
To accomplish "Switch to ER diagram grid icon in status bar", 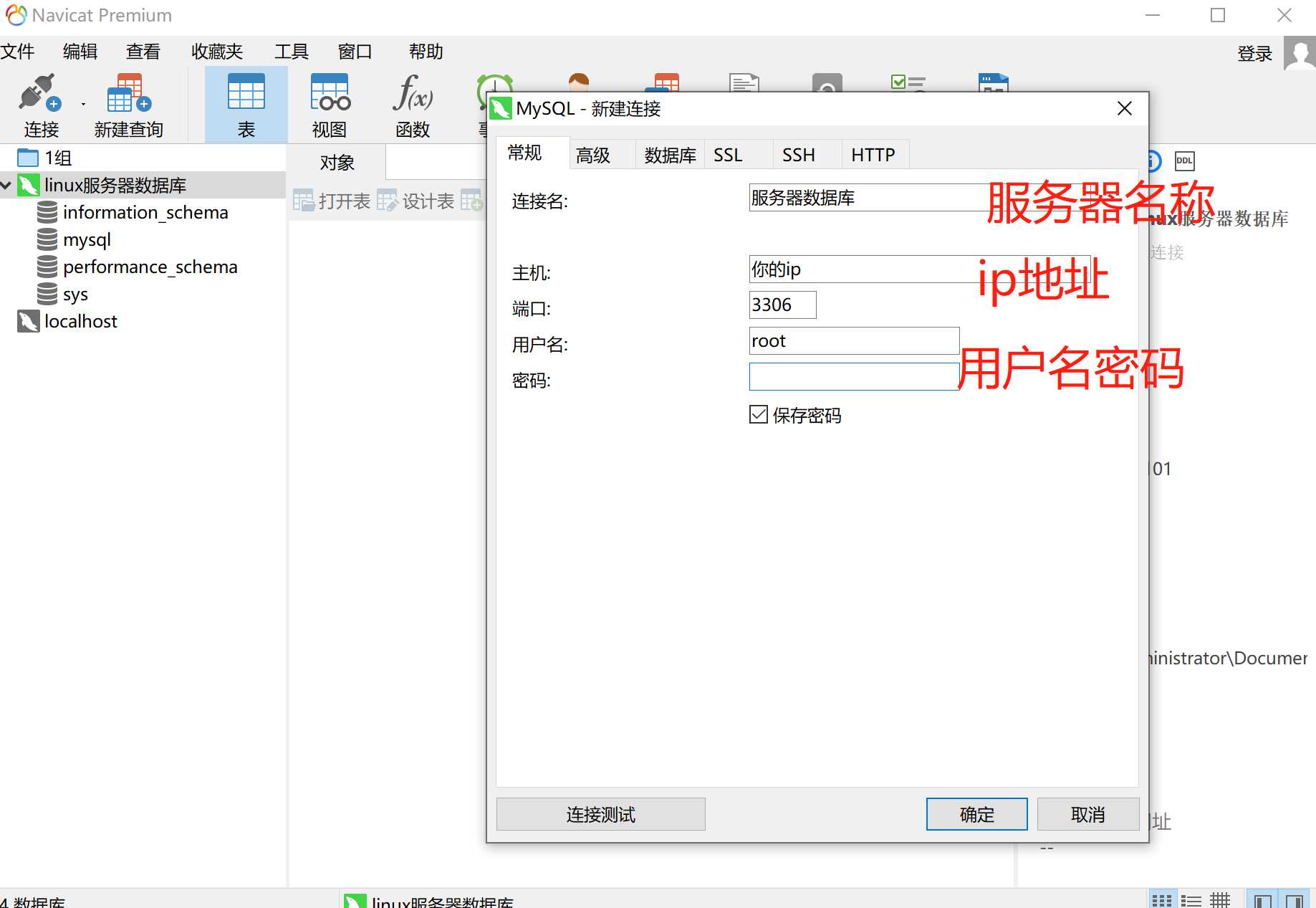I will 1220,900.
